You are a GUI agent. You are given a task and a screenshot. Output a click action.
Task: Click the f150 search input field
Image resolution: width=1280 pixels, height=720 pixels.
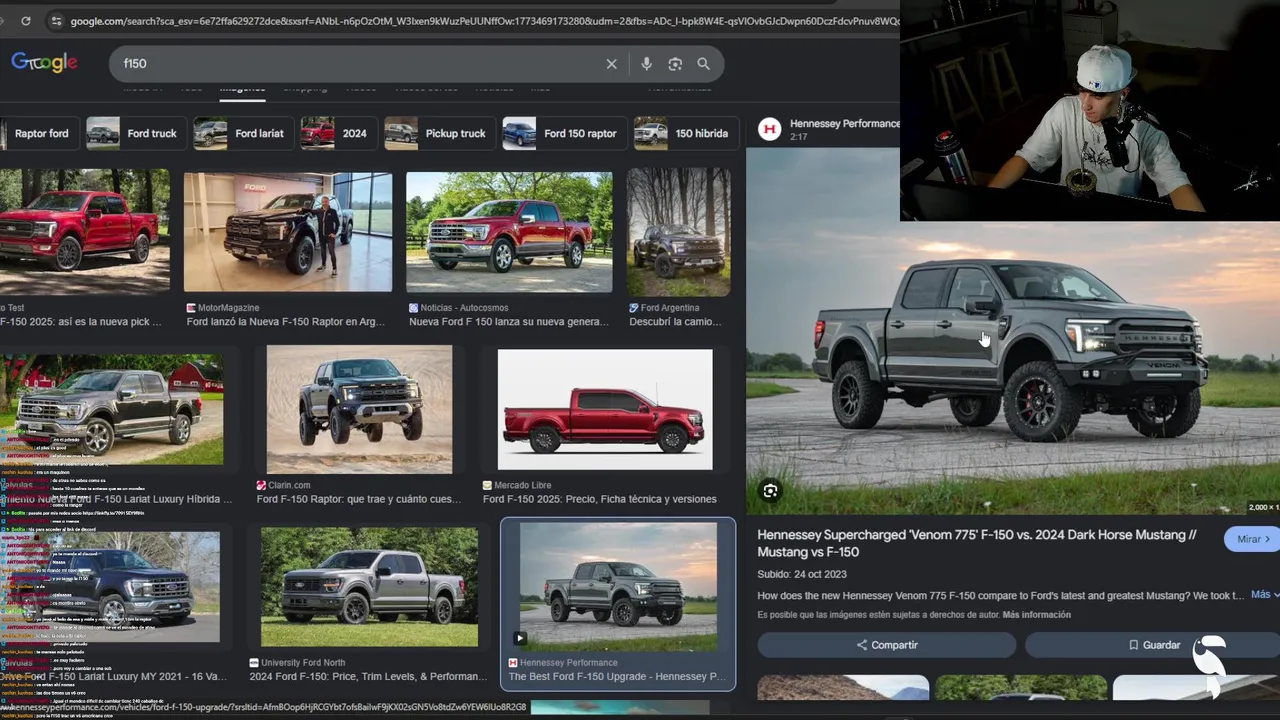pos(360,64)
